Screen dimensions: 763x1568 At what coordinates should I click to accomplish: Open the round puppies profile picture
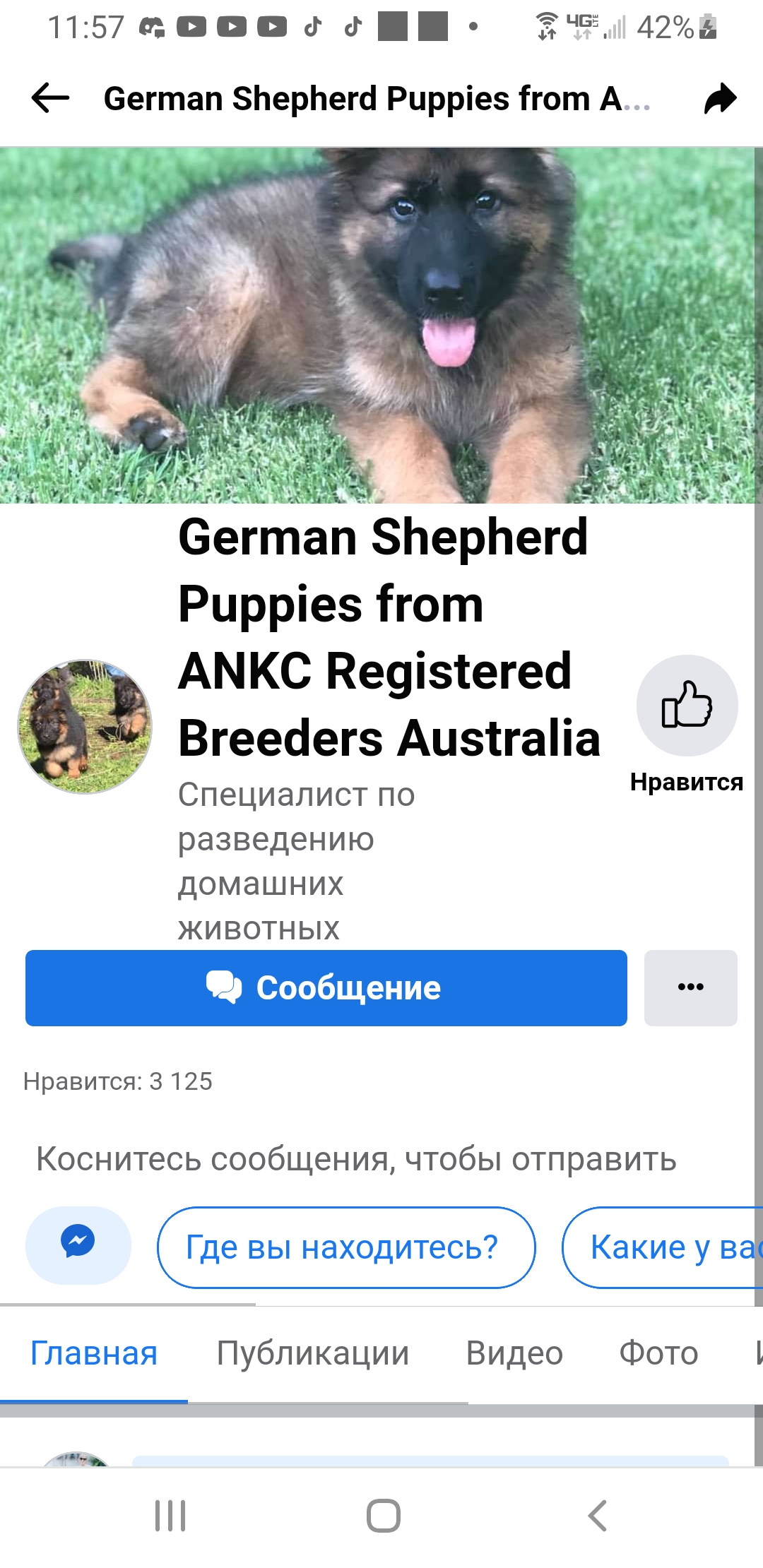point(85,727)
